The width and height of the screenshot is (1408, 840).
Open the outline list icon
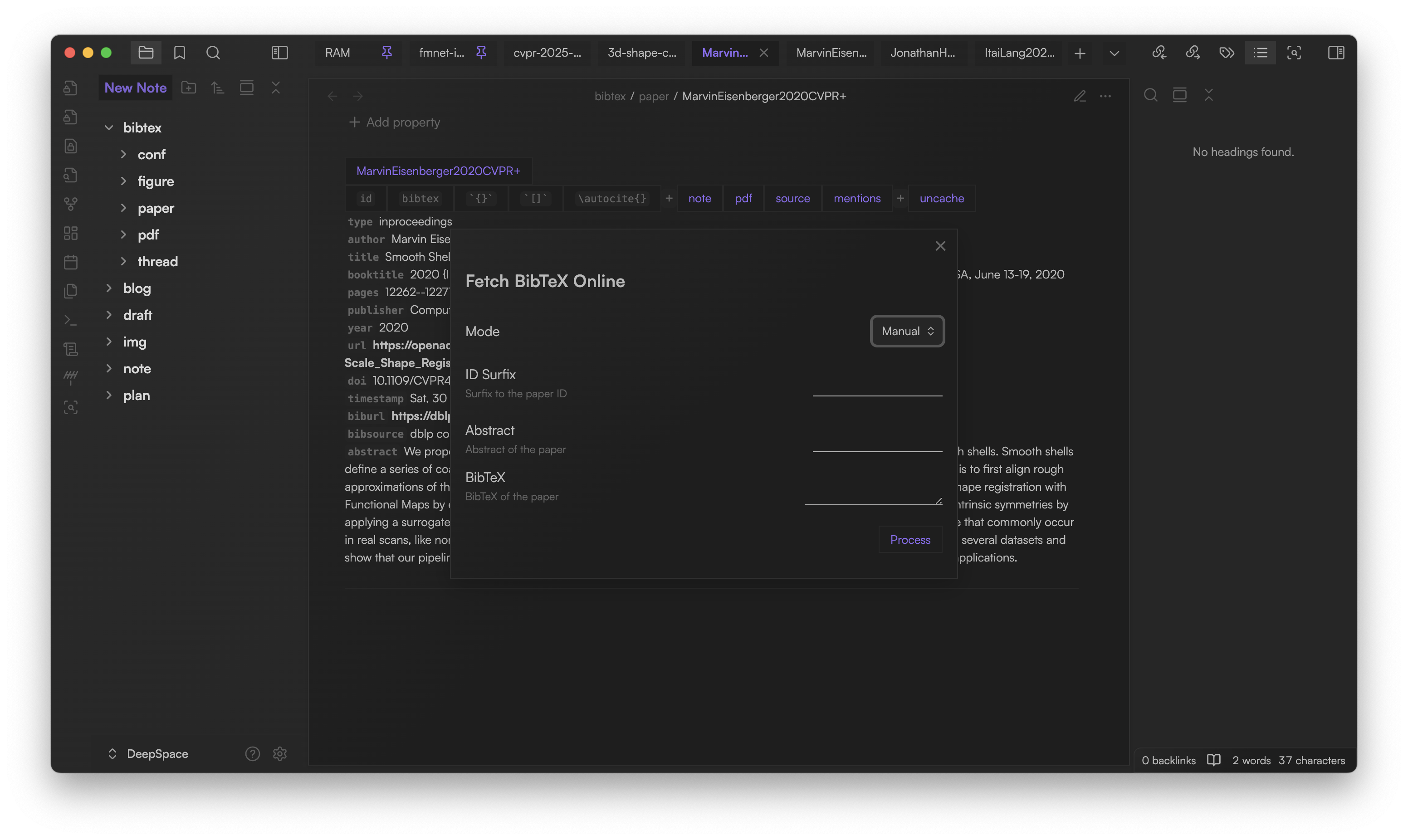(x=1260, y=53)
